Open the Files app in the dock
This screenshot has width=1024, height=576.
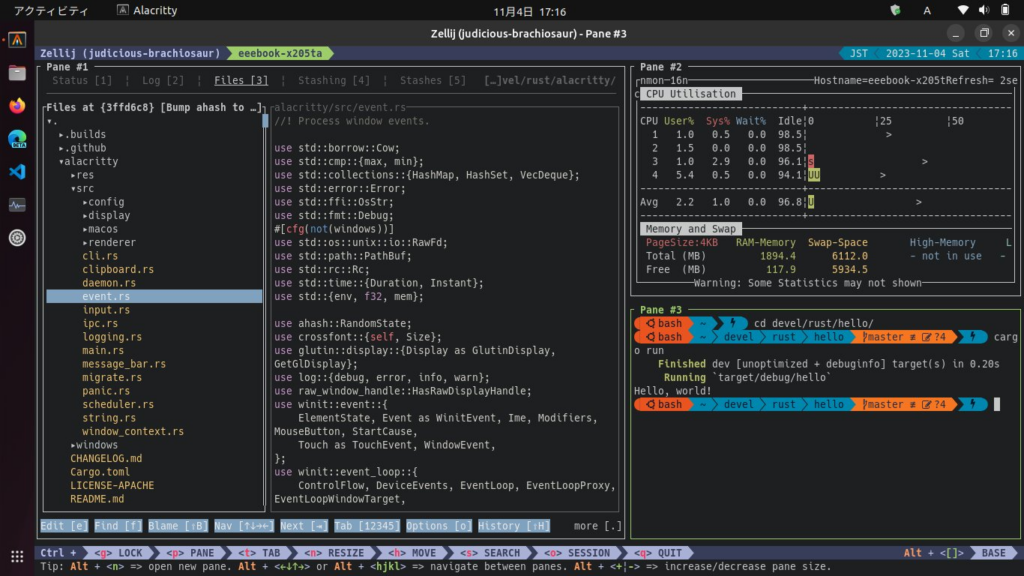[17, 73]
